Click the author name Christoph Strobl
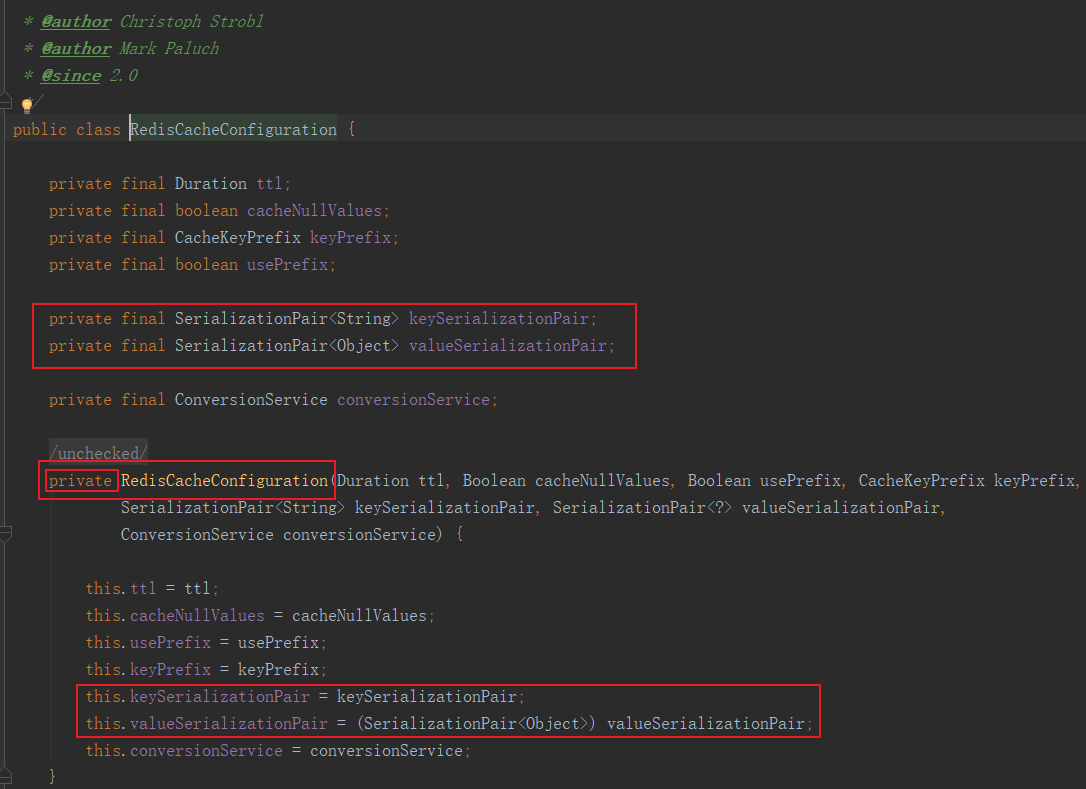 [192, 21]
